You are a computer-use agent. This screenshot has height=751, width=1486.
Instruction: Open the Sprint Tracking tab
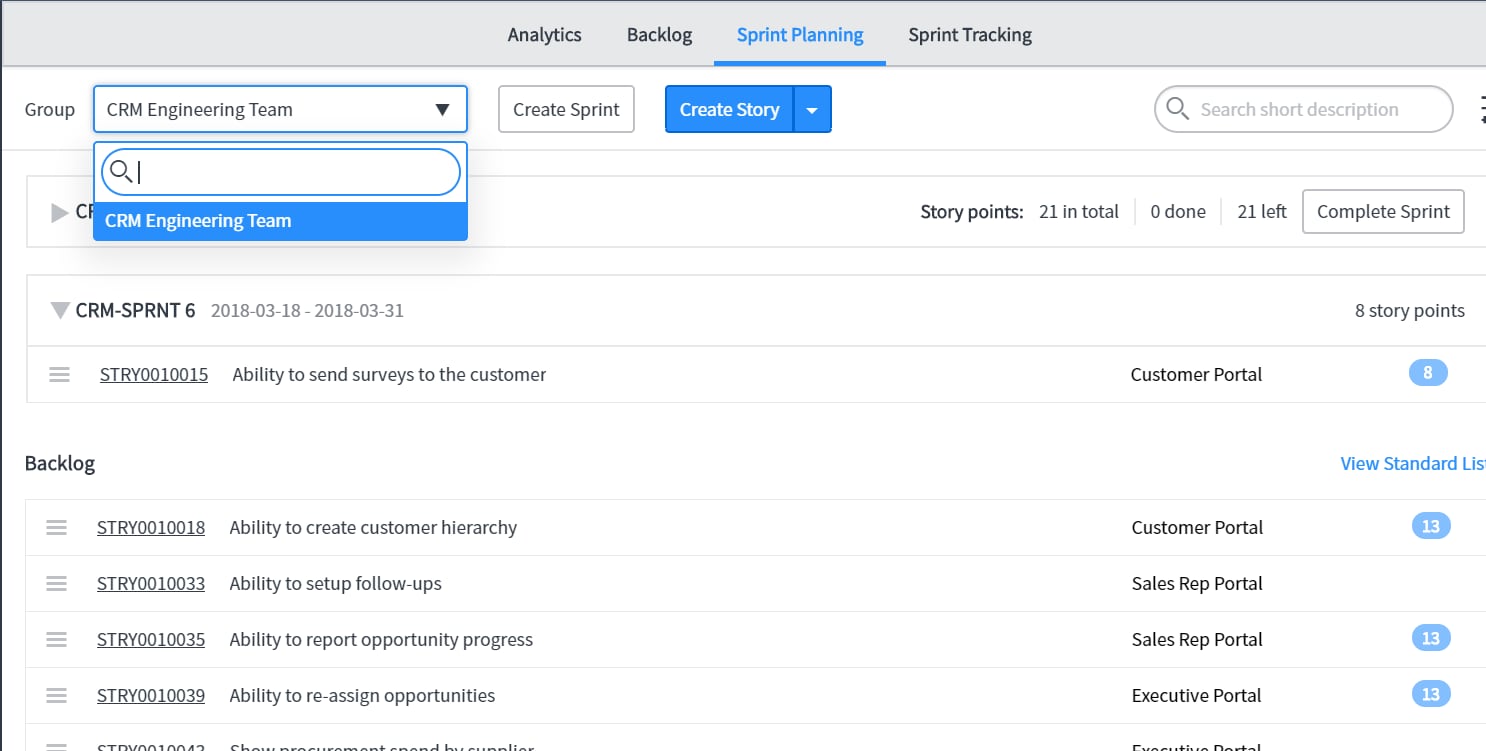(969, 34)
